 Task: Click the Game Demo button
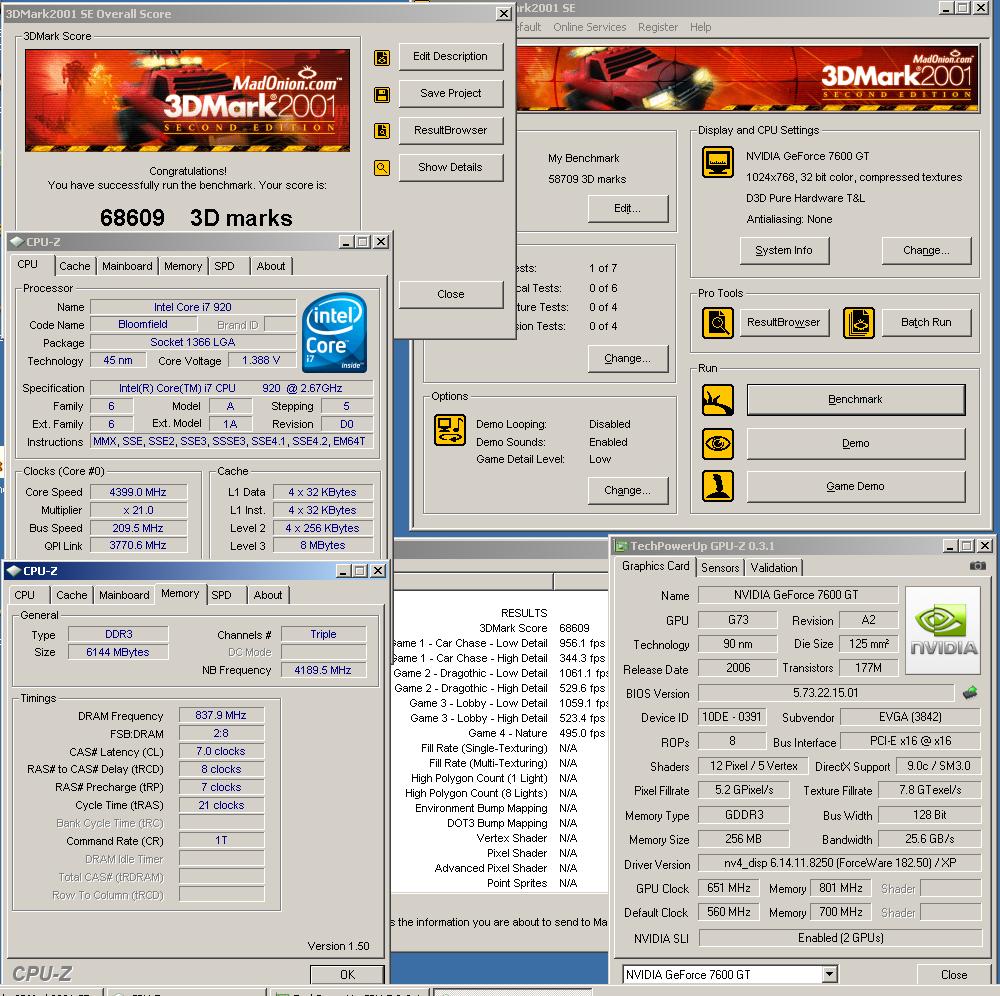855,487
